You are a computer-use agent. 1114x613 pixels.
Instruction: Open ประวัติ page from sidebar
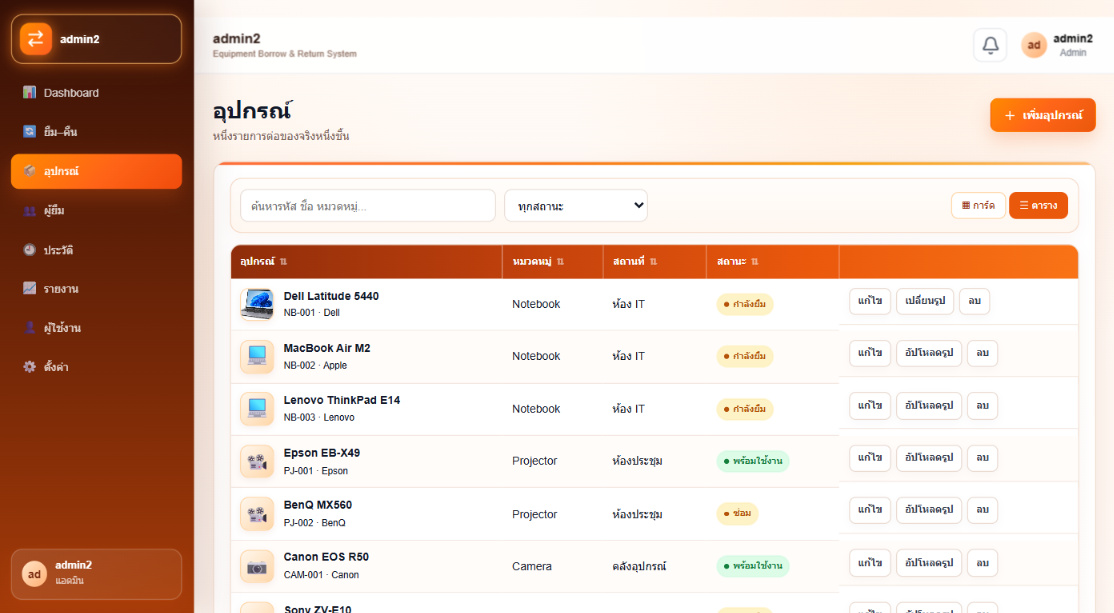[x=97, y=249]
